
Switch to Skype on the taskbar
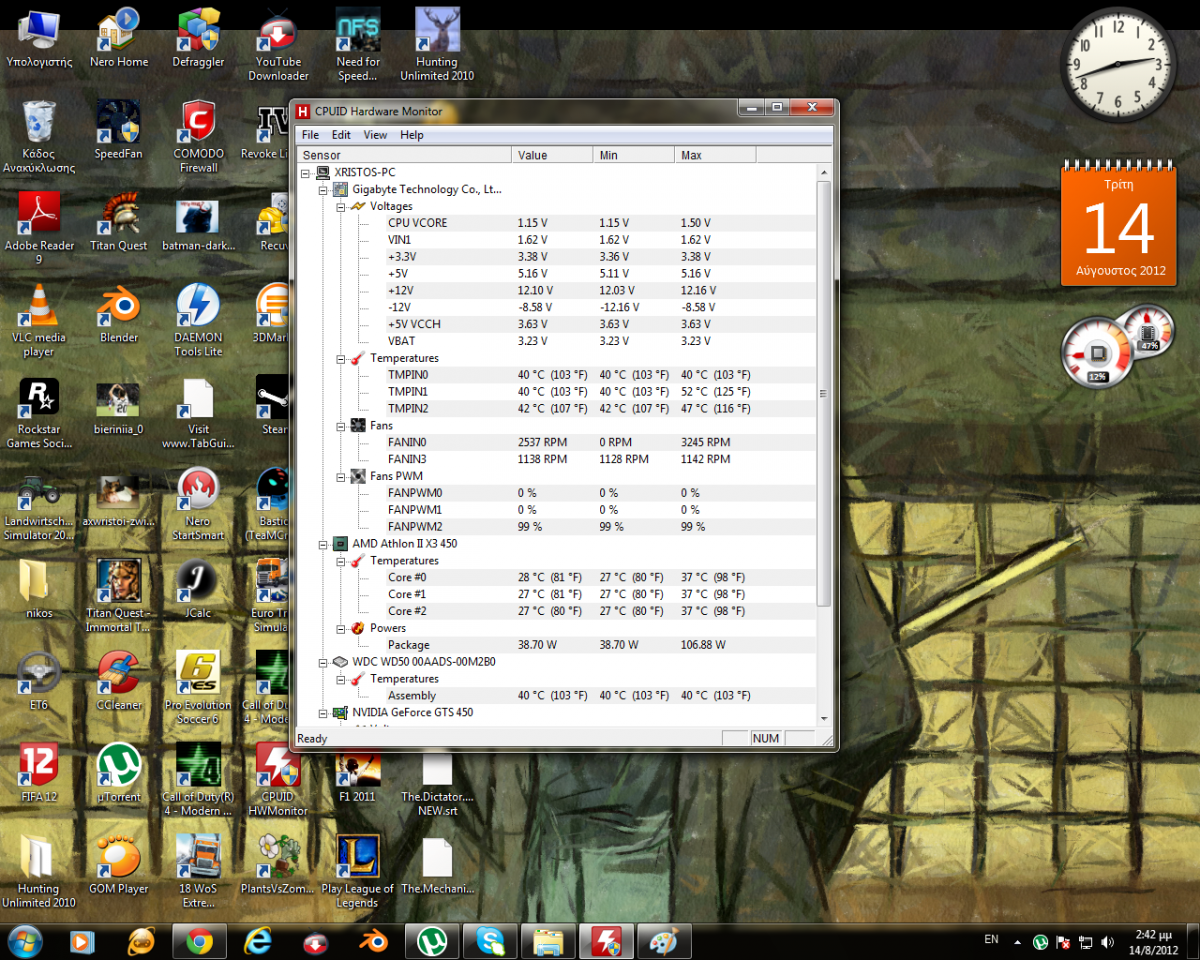tap(490, 941)
